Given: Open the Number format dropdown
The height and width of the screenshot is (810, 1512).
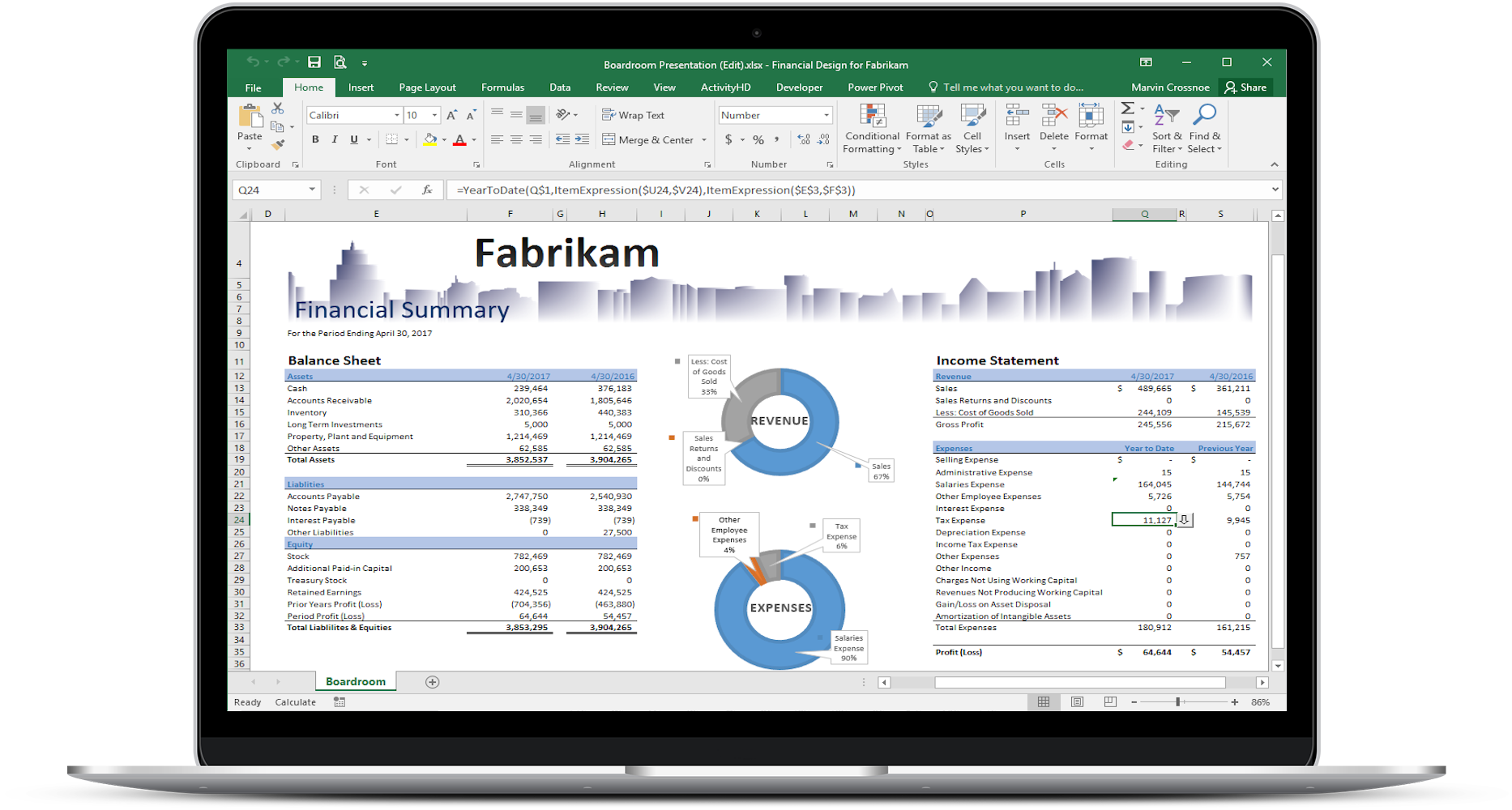Looking at the screenshot, I should (x=826, y=115).
